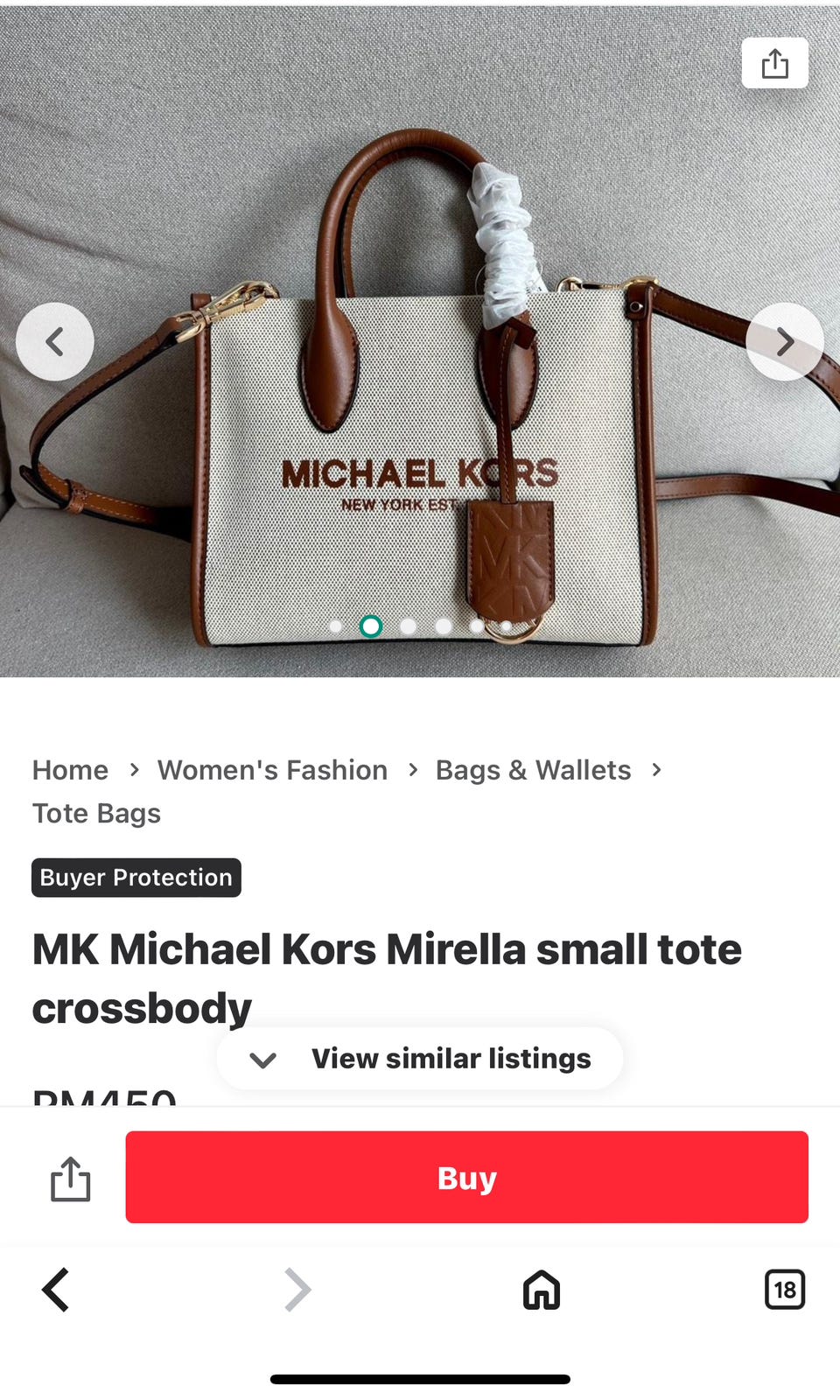Go to the Bags & Wallets category
Screen dimensions: 840x1400
coord(533,770)
